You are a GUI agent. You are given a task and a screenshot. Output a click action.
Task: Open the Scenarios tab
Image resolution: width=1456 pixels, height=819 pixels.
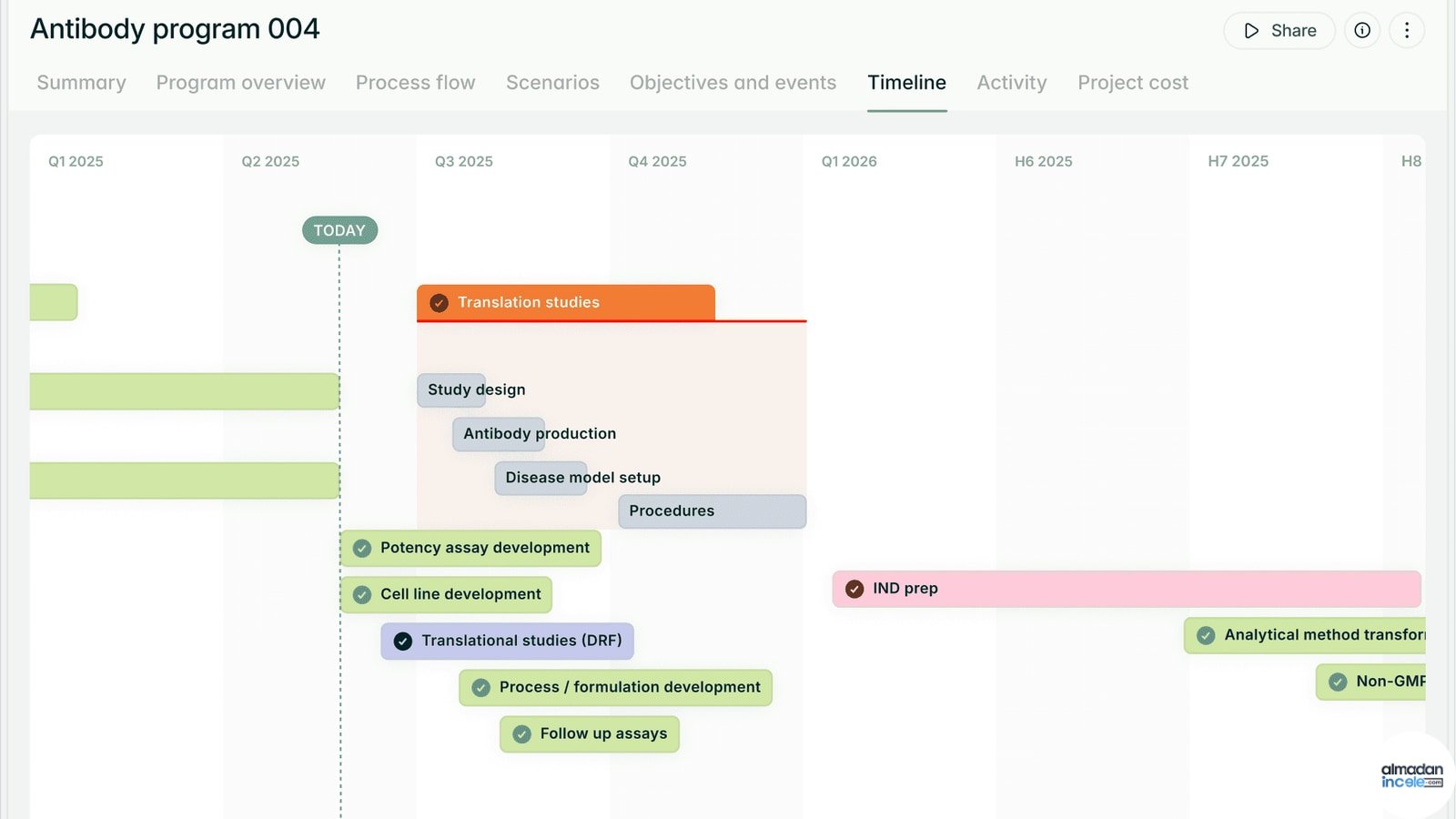pyautogui.click(x=552, y=83)
